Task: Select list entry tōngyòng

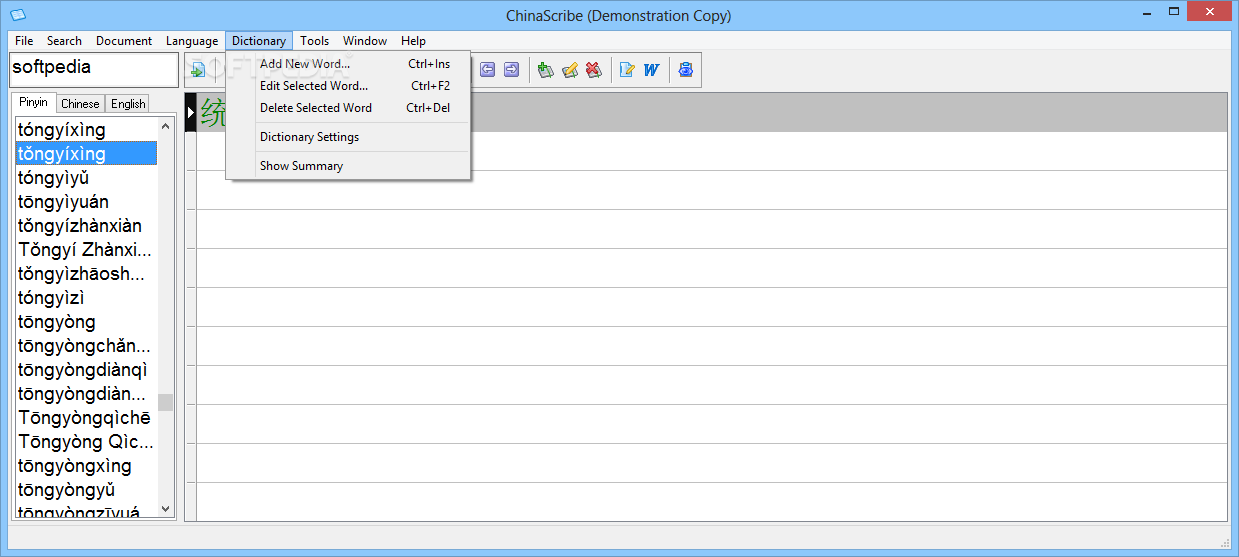Action: 86,322
